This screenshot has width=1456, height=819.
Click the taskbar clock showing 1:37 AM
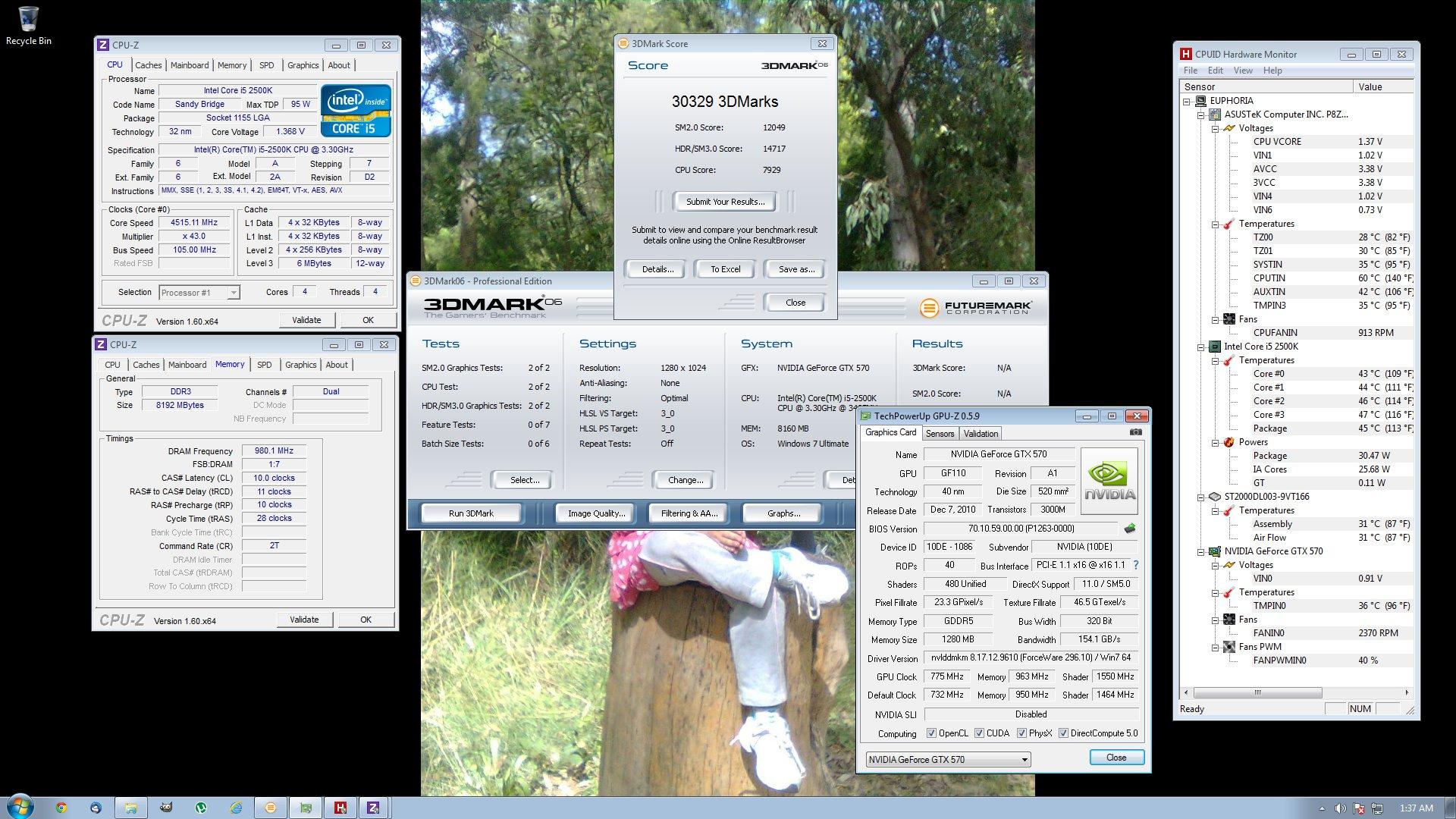(x=1416, y=808)
